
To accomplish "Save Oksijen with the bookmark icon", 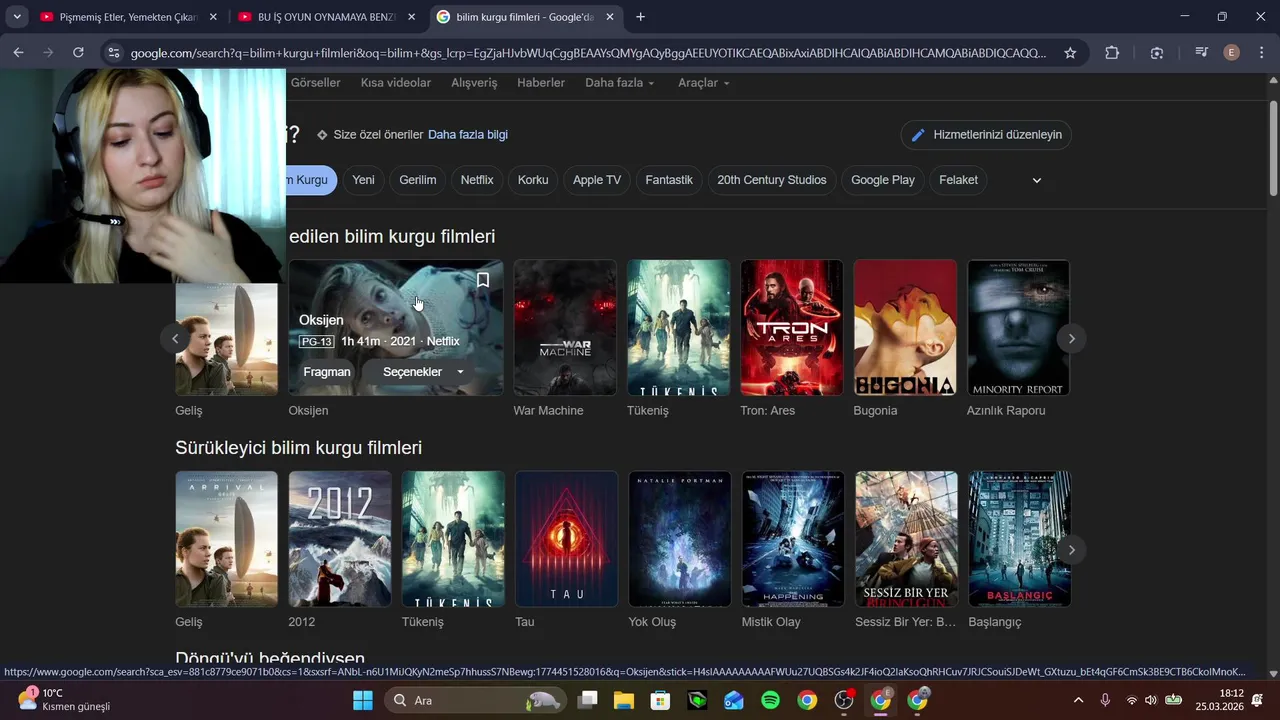I will click(483, 280).
